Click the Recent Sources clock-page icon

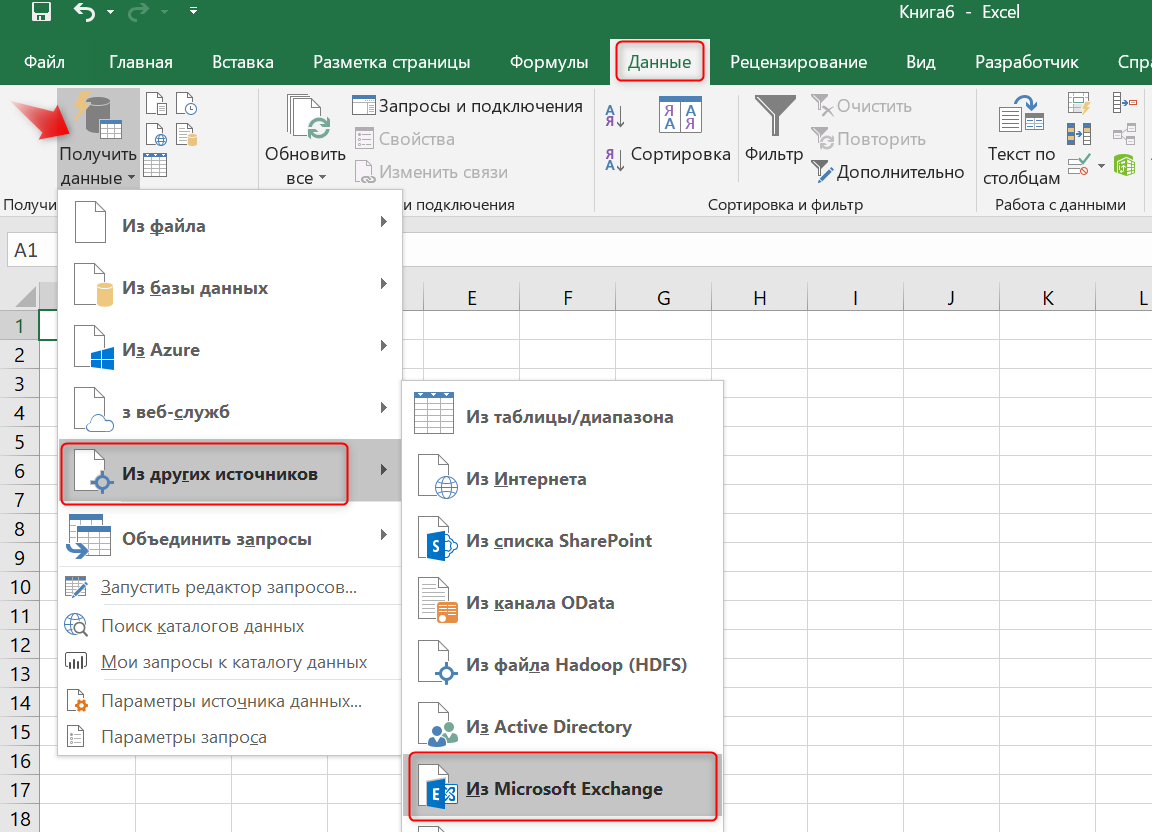pos(187,104)
